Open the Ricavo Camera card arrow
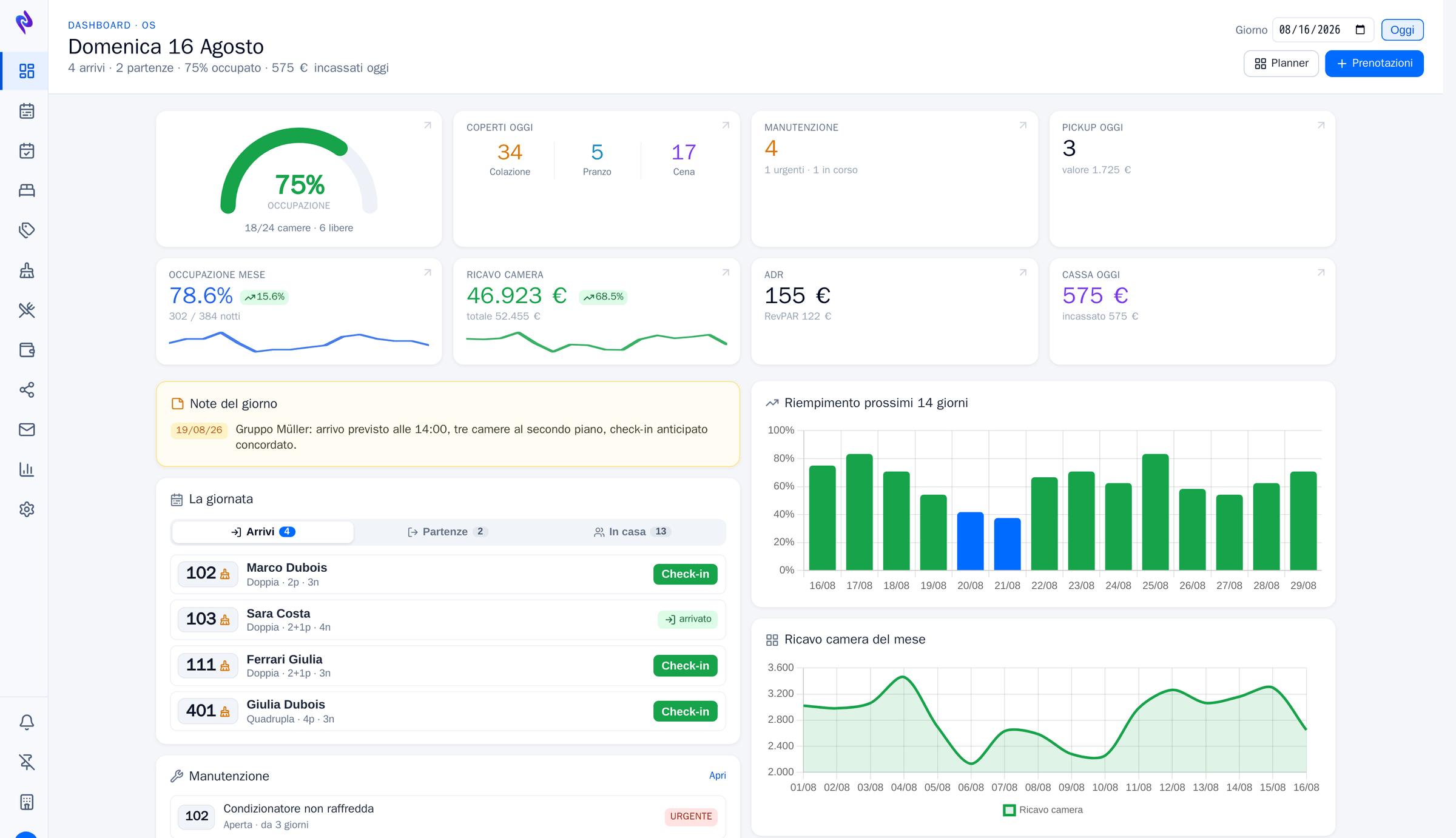This screenshot has width=1456, height=838. point(726,273)
